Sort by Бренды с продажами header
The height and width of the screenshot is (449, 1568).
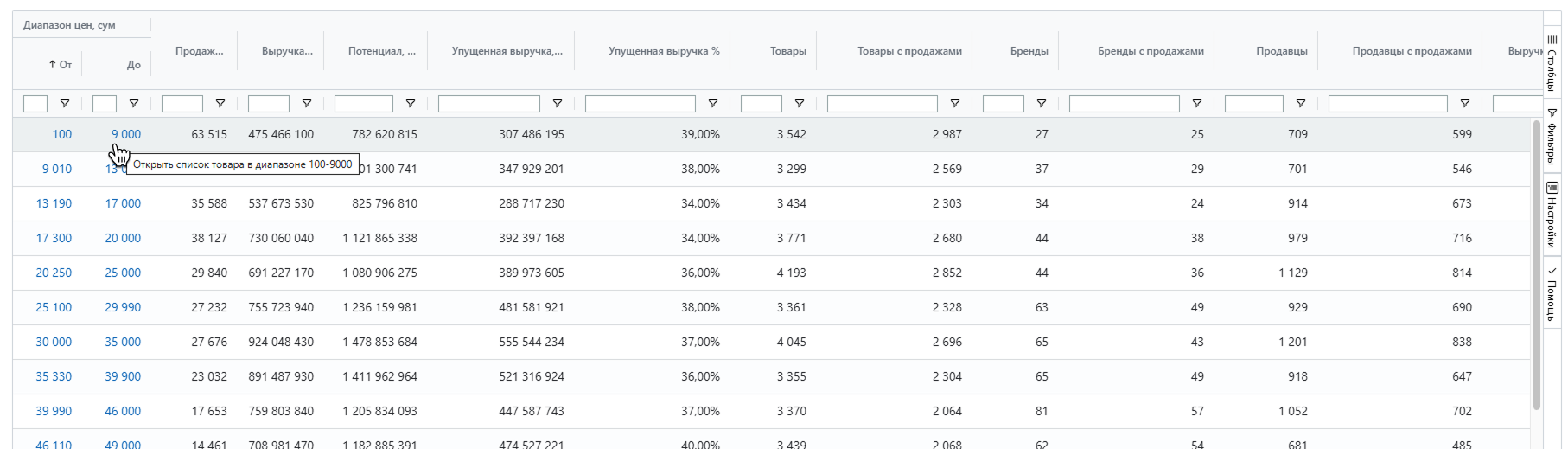1151,51
